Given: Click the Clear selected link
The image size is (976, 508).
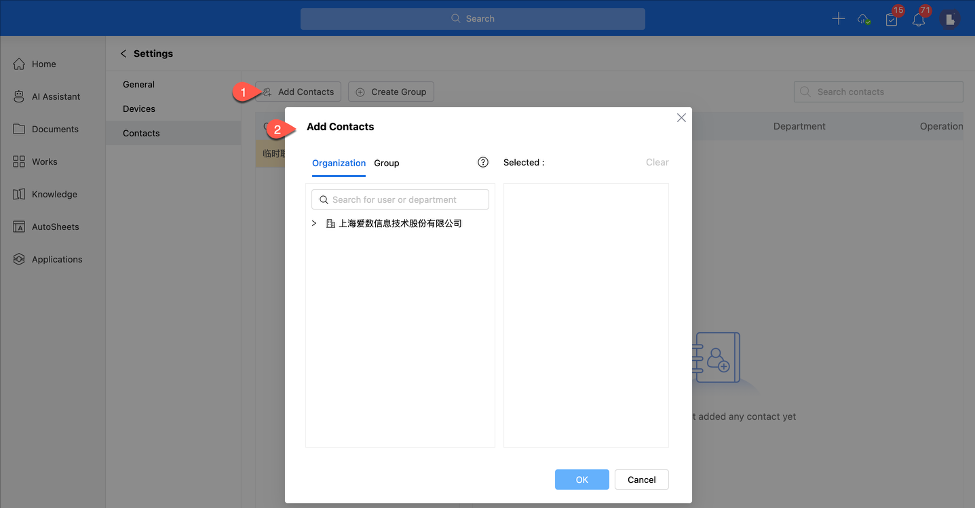Looking at the screenshot, I should (x=657, y=162).
